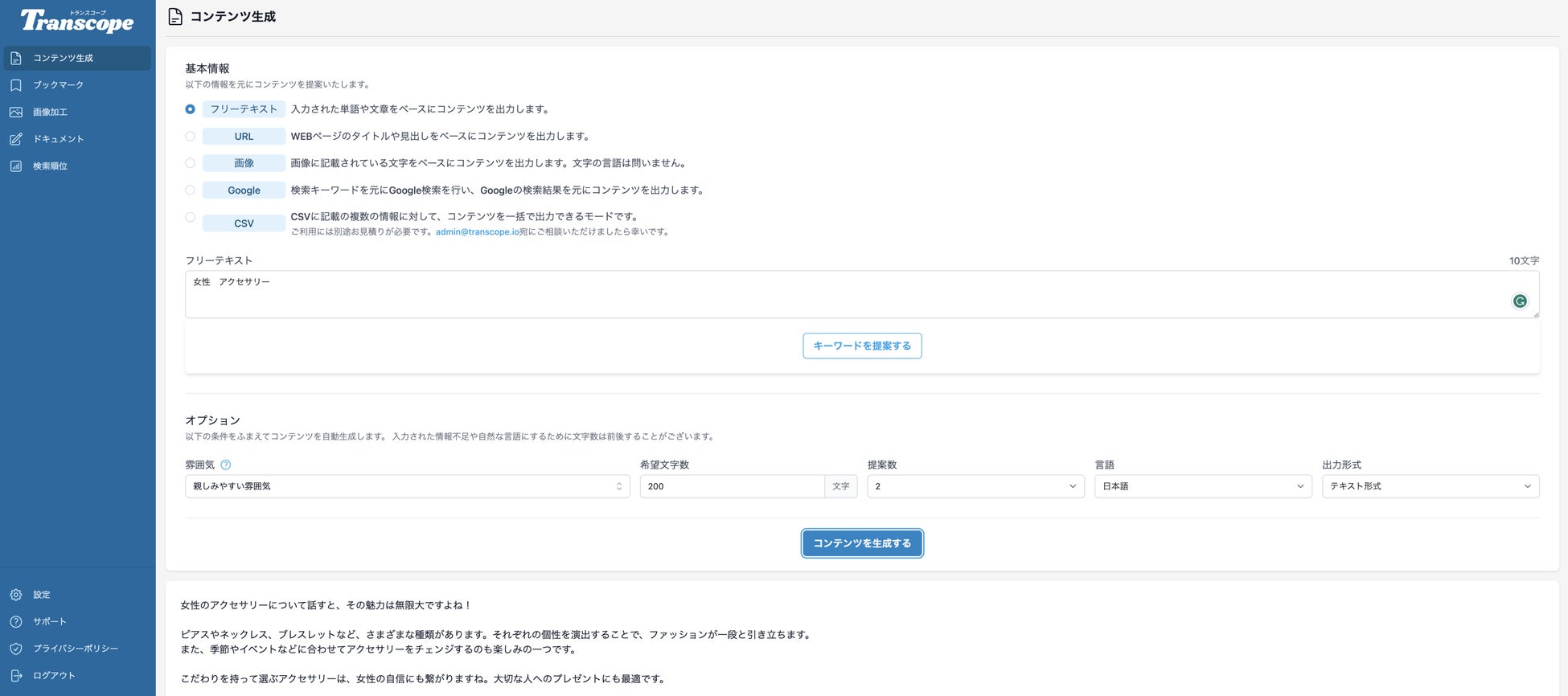The image size is (1568, 696).
Task: Click the ドキュメント pencil icon
Action: [x=16, y=139]
